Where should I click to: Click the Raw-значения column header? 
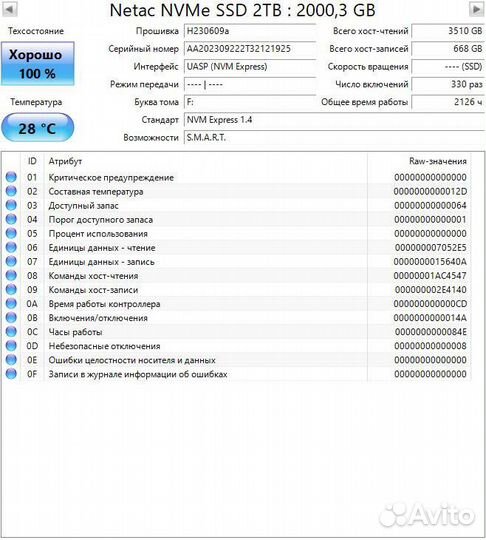pyautogui.click(x=437, y=161)
